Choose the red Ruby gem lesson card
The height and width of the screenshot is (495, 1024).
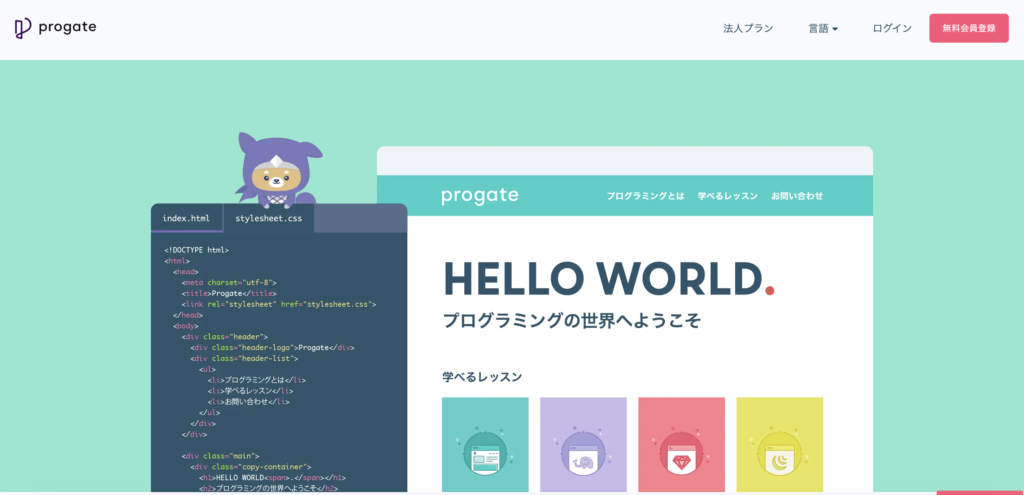pos(681,445)
